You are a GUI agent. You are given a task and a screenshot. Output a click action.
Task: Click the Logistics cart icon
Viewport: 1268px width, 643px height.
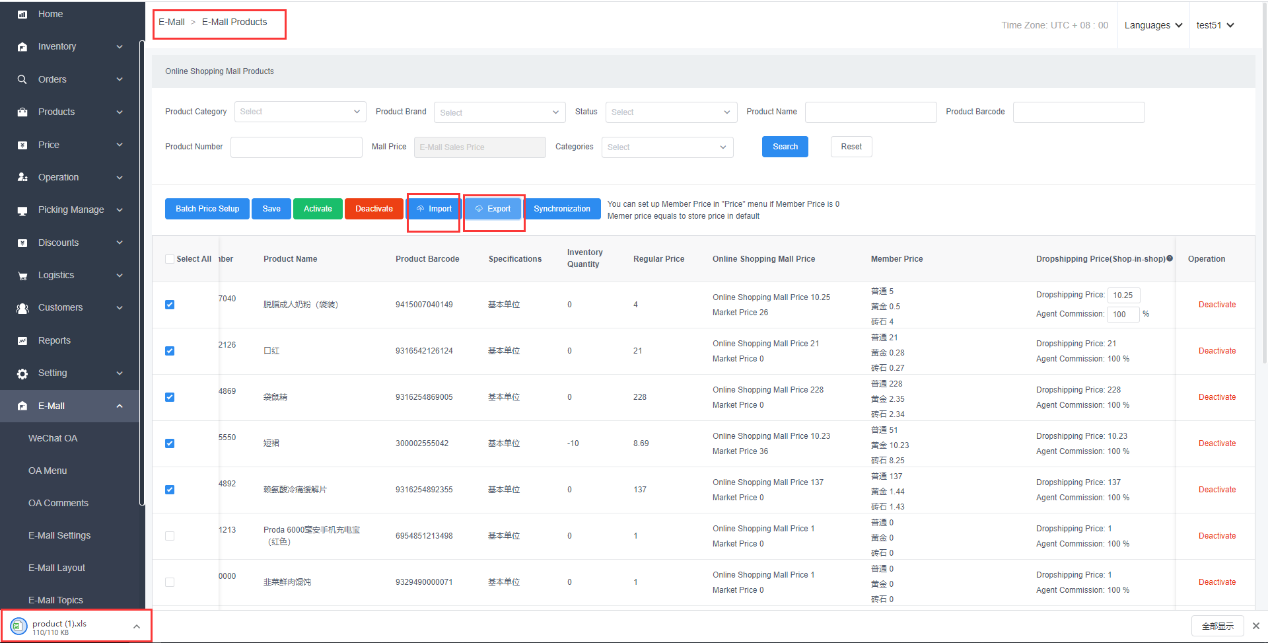coord(22,275)
